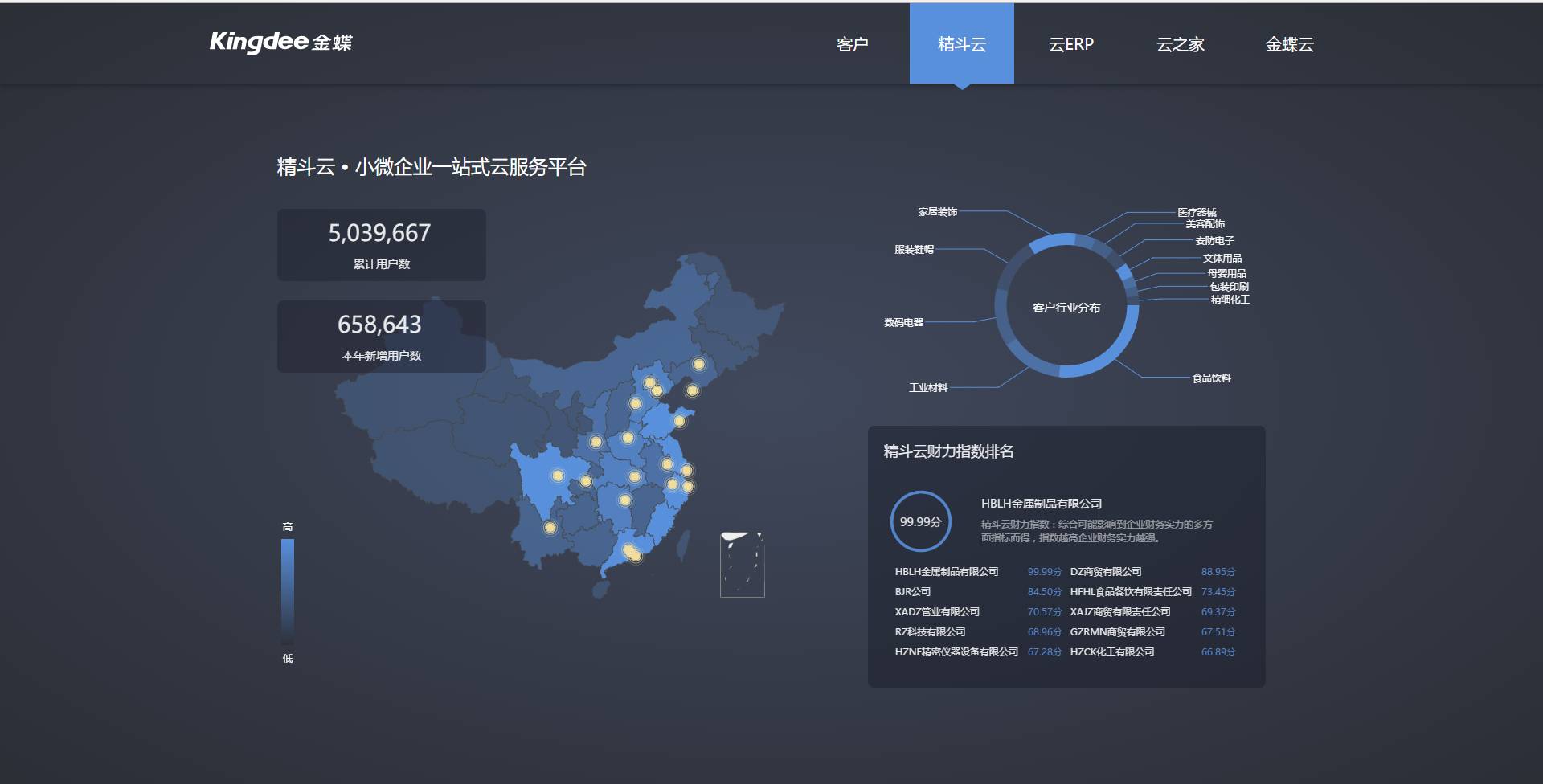Viewport: 1543px width, 784px height.
Task: Open the XAJZ商贸有限责任公司 ranking entry
Action: point(1120,612)
